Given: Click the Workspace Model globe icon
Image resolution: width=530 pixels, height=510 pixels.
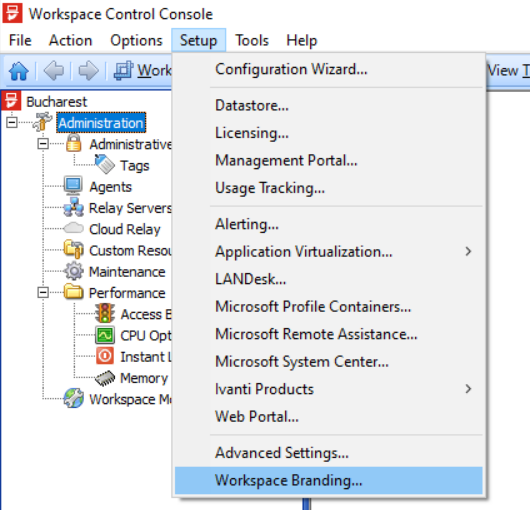Looking at the screenshot, I should (73, 398).
